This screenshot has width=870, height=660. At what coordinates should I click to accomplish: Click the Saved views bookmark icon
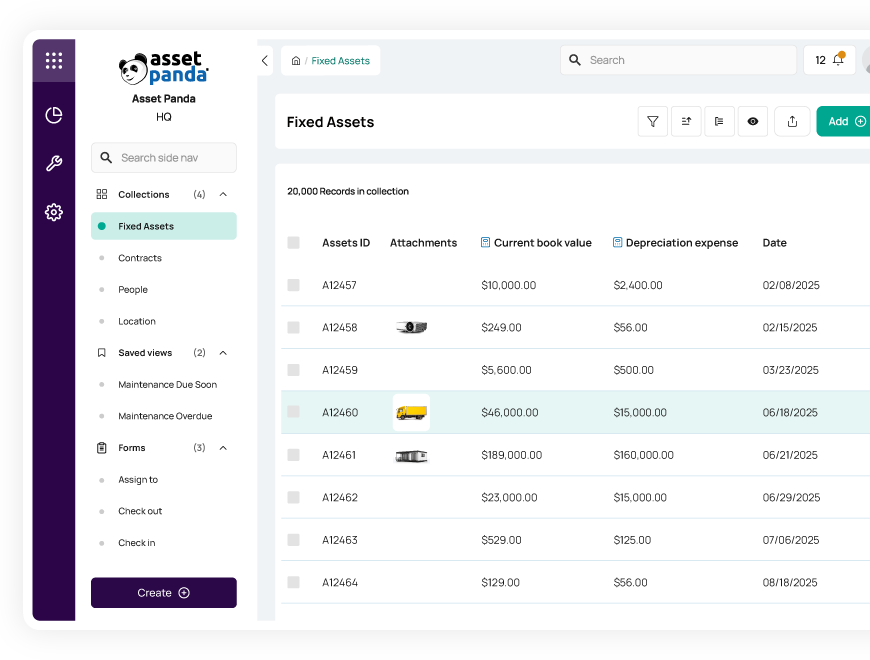[x=102, y=353]
